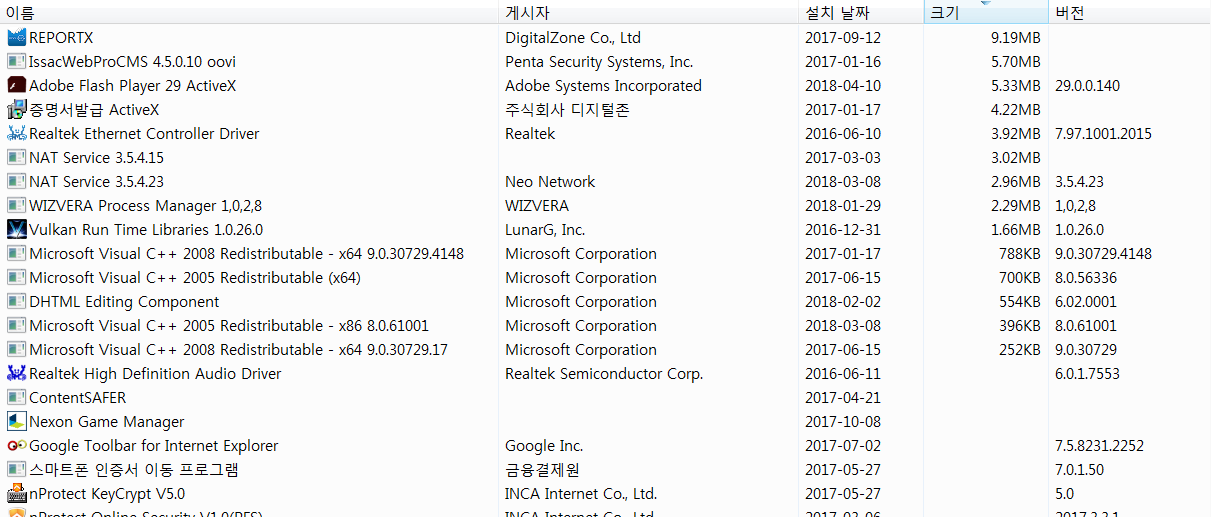
Task: Select the Nexon Game Manager entry
Action: point(106,422)
